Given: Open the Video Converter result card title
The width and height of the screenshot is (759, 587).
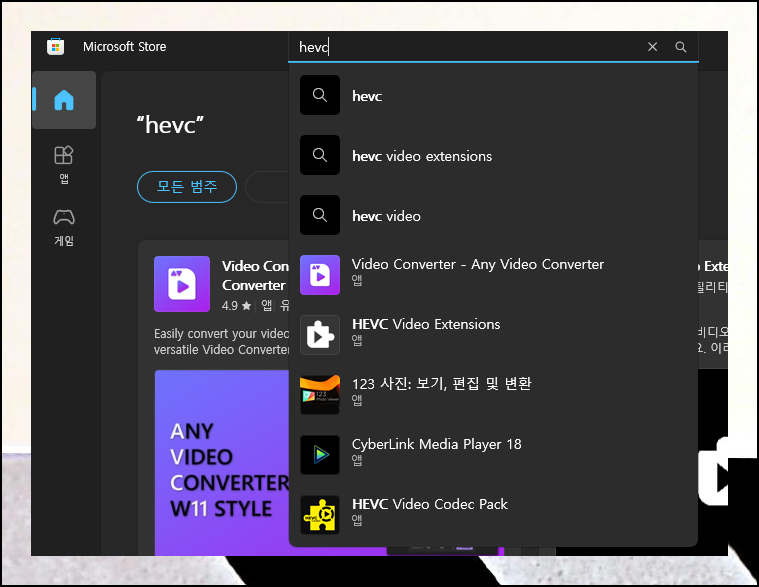Looking at the screenshot, I should pyautogui.click(x=255, y=275).
